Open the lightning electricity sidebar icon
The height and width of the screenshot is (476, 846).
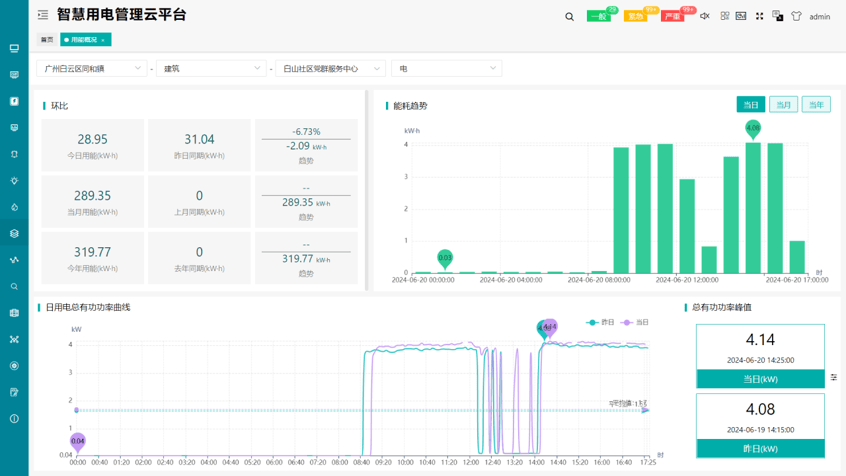coord(14,101)
